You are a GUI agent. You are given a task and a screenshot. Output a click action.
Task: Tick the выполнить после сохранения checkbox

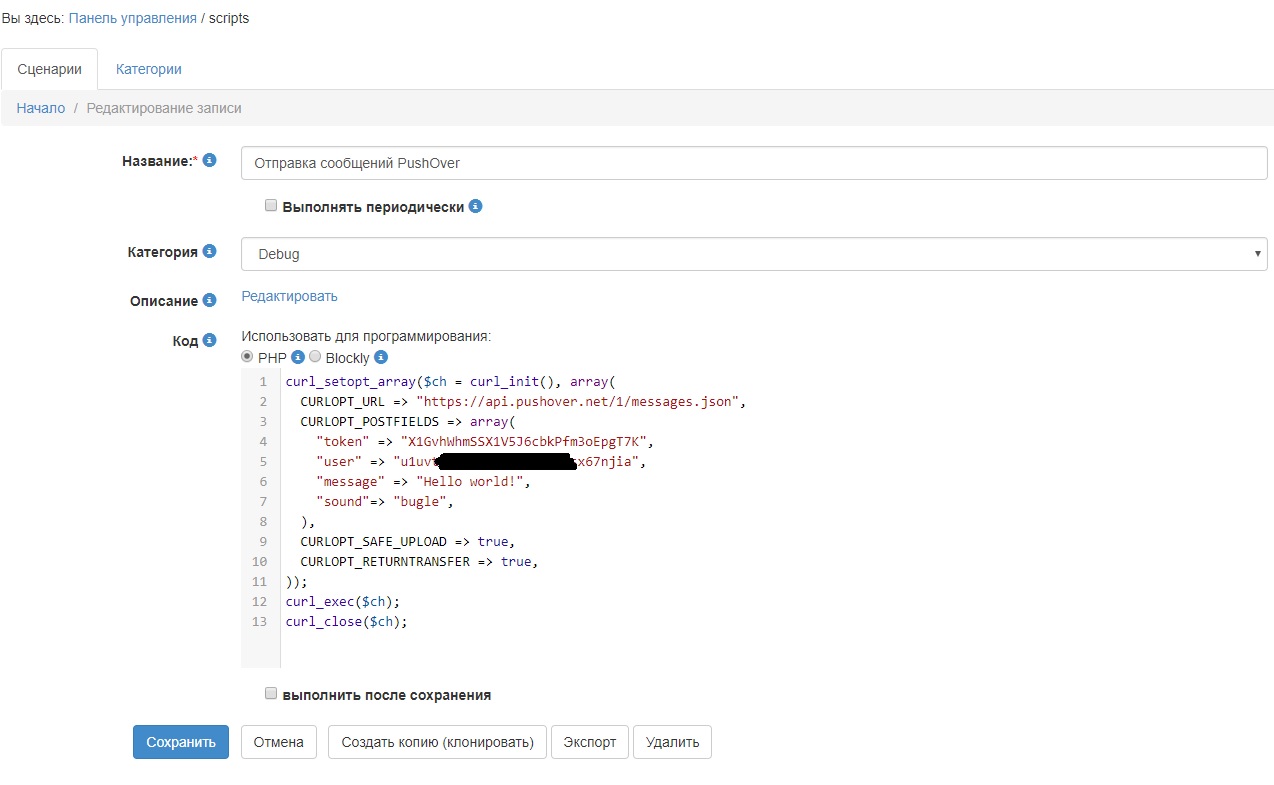[x=270, y=693]
